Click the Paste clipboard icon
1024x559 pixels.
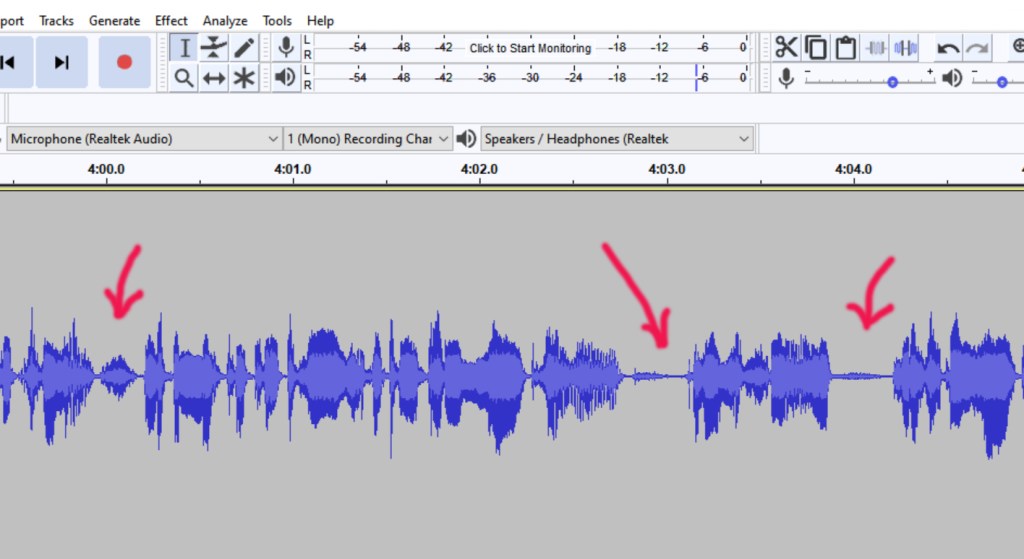coord(846,47)
